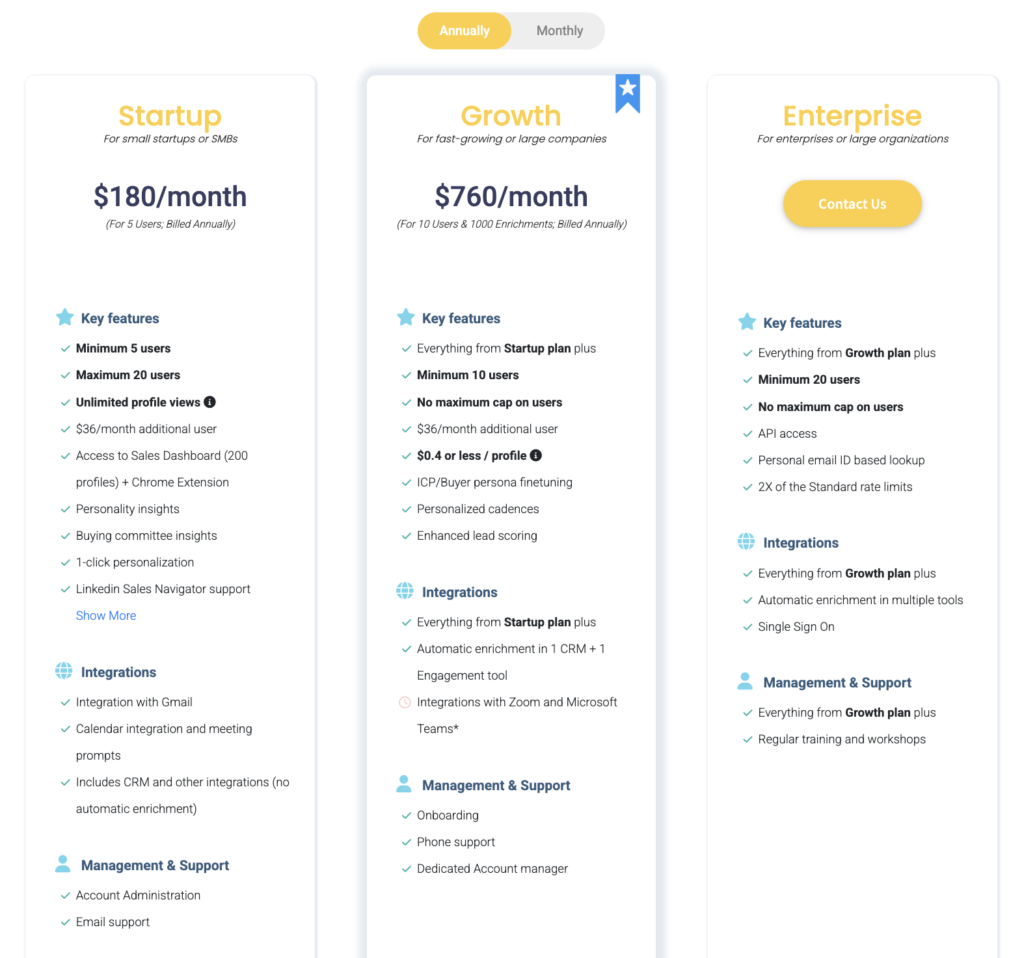1024x958 pixels.
Task: Click the Growth plan title
Action: click(511, 116)
